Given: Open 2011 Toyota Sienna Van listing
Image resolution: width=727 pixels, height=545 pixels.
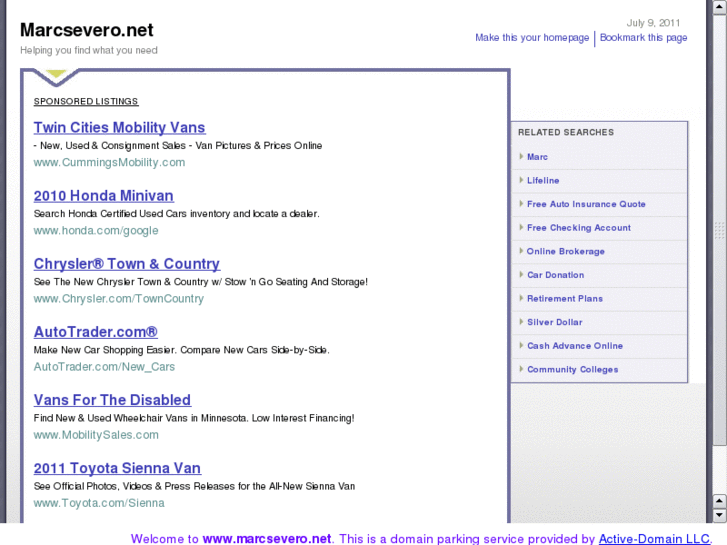Looking at the screenshot, I should [x=117, y=468].
